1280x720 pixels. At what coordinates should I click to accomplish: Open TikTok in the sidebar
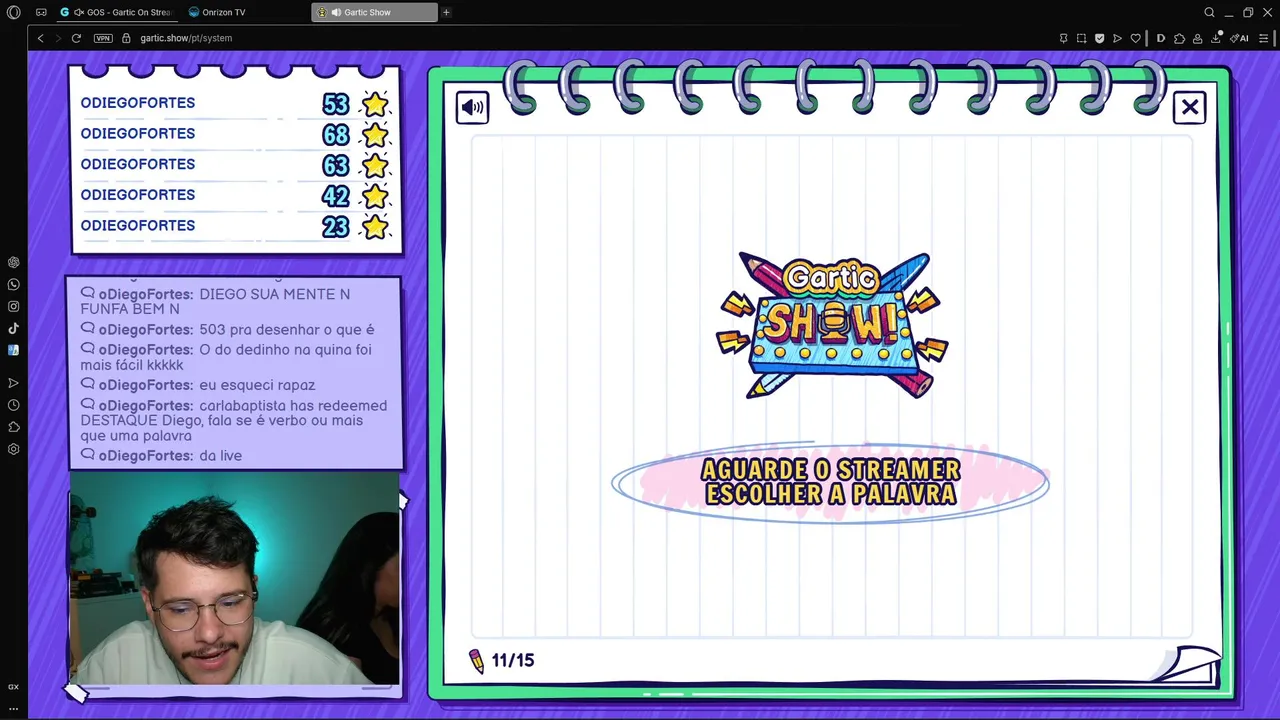[13, 328]
